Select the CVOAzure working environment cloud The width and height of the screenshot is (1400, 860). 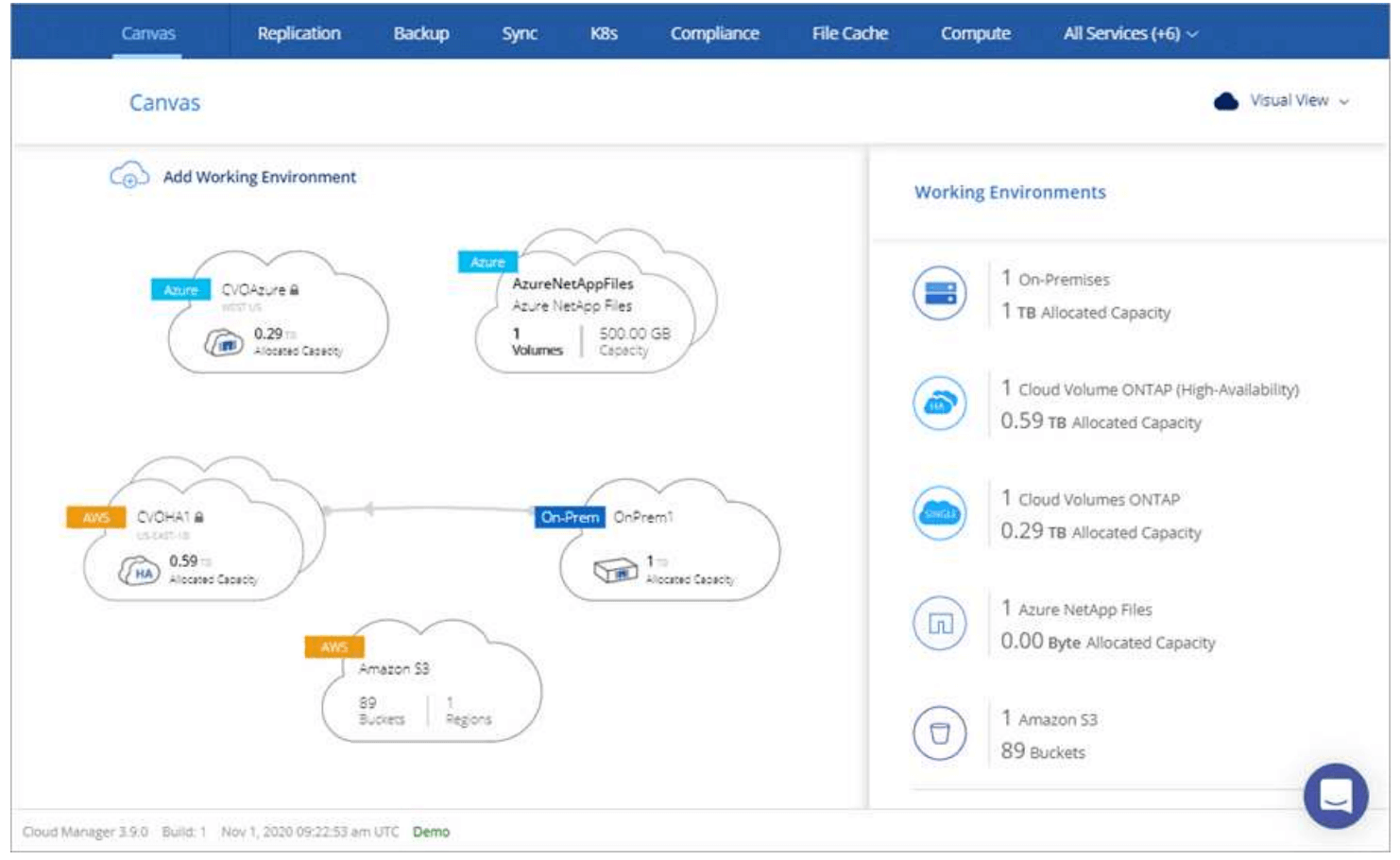click(278, 312)
